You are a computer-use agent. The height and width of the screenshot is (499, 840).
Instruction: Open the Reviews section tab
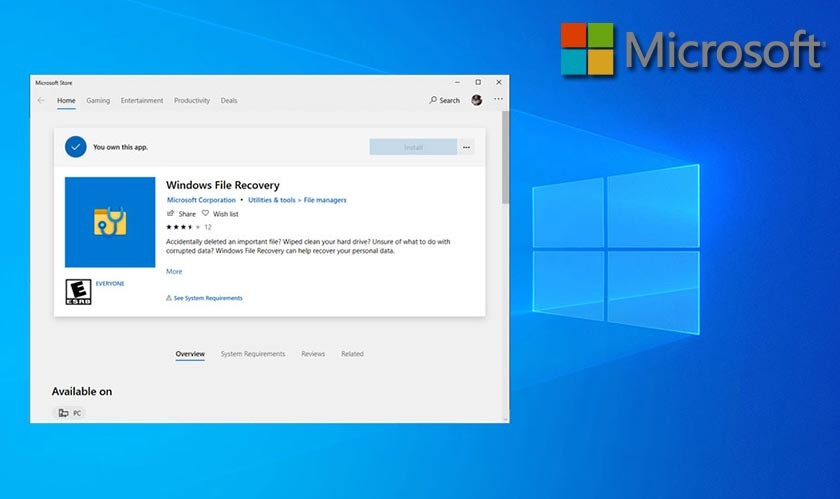[x=313, y=354]
